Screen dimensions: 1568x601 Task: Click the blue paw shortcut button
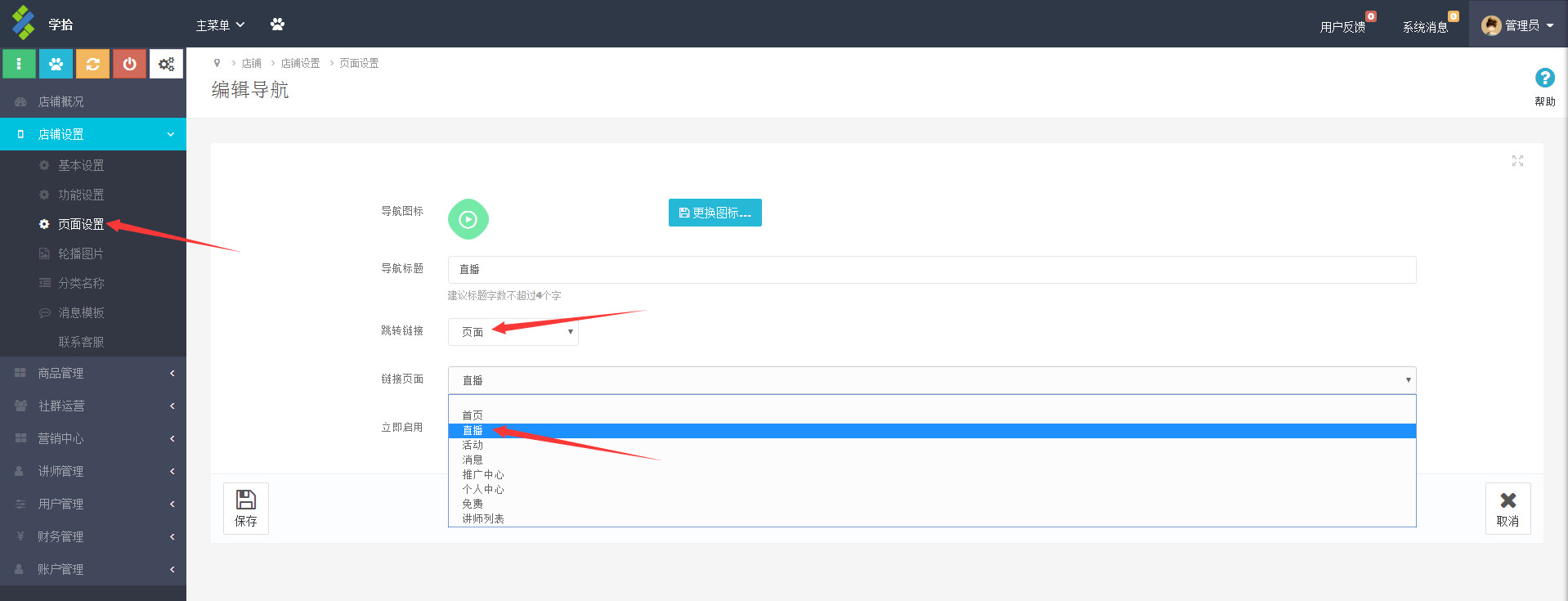(x=56, y=64)
